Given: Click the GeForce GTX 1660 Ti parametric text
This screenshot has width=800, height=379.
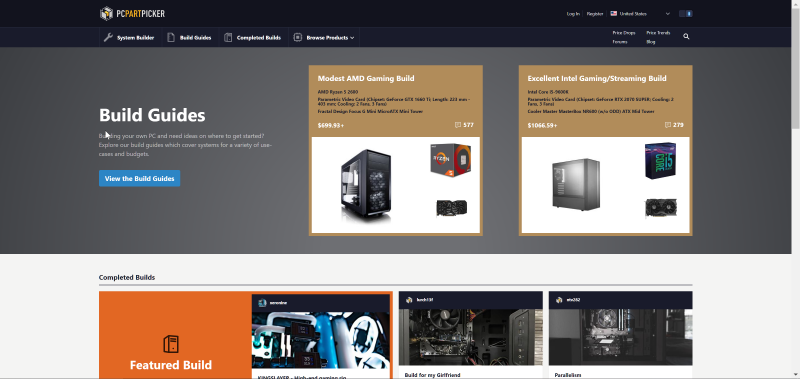Looking at the screenshot, I should [394, 102].
